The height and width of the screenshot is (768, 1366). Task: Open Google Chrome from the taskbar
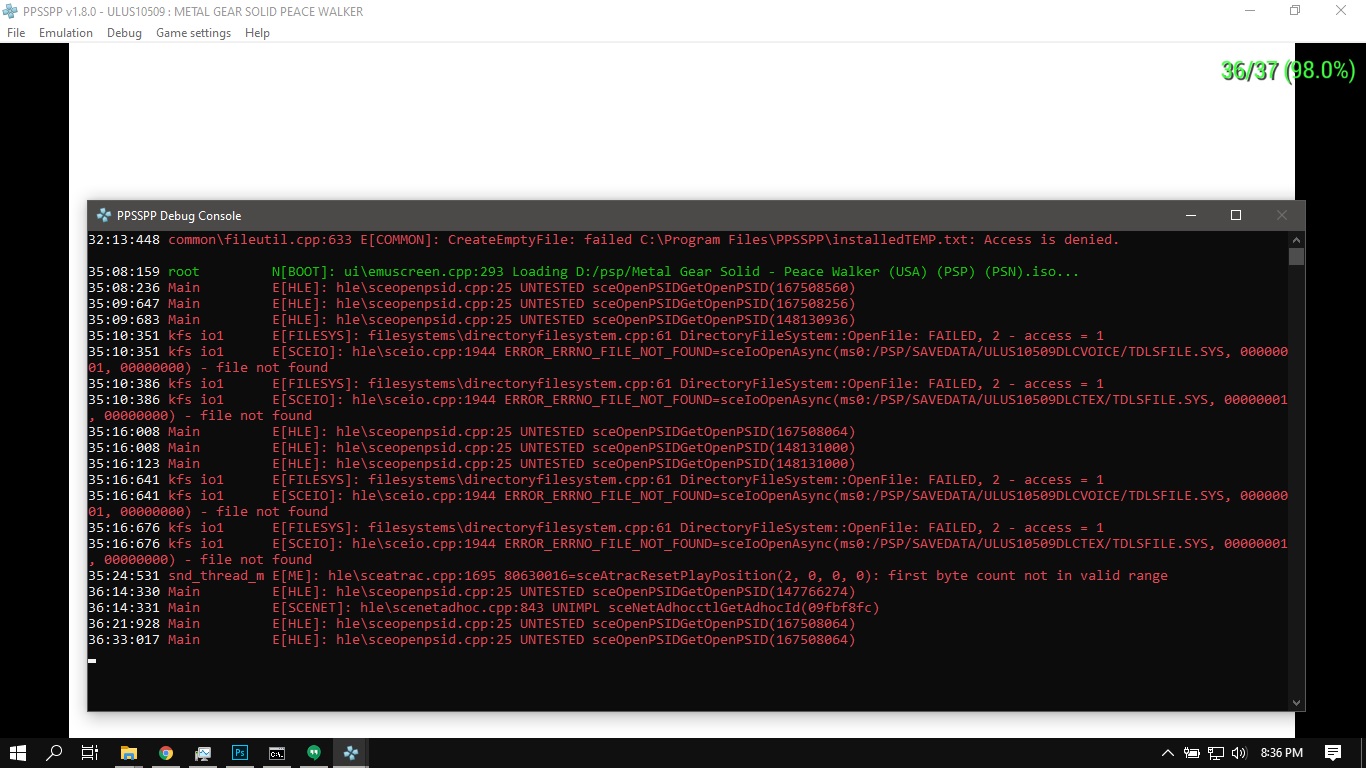tap(166, 753)
